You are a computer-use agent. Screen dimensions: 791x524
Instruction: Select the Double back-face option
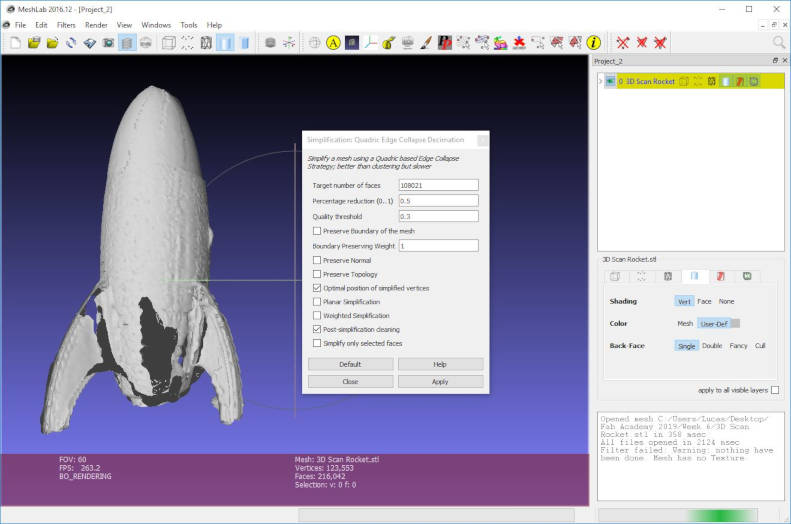click(712, 346)
